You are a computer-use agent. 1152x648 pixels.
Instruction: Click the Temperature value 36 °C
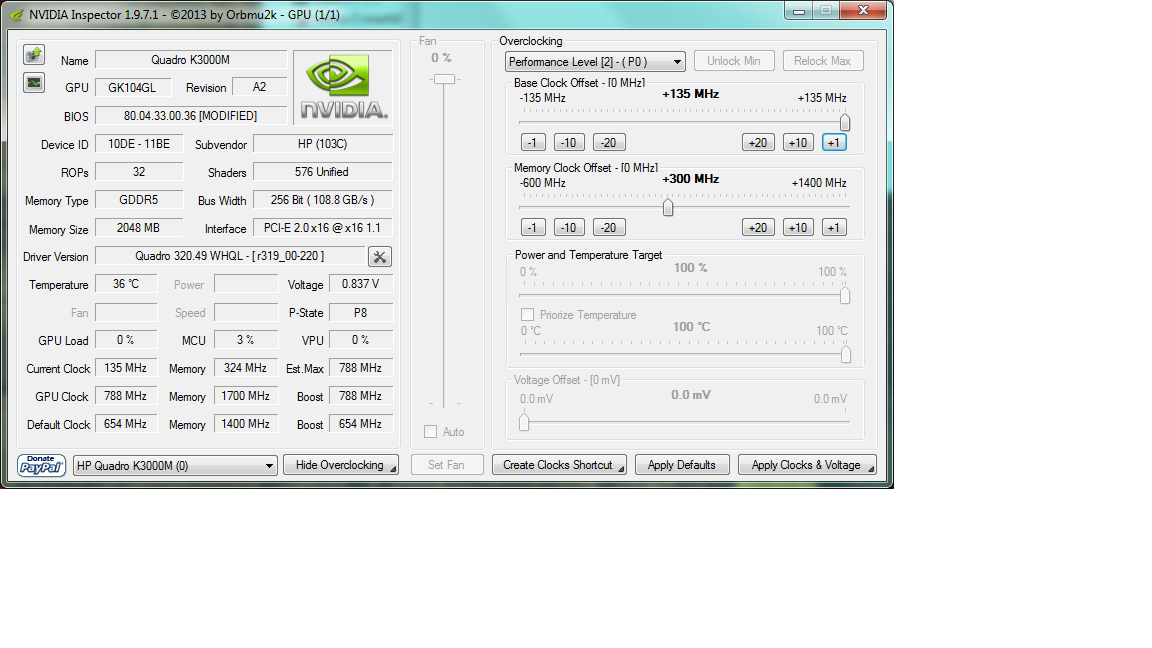[126, 284]
